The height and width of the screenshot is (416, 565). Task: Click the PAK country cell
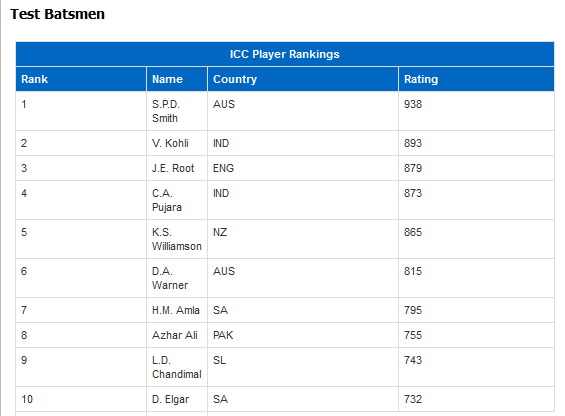[x=303, y=335]
